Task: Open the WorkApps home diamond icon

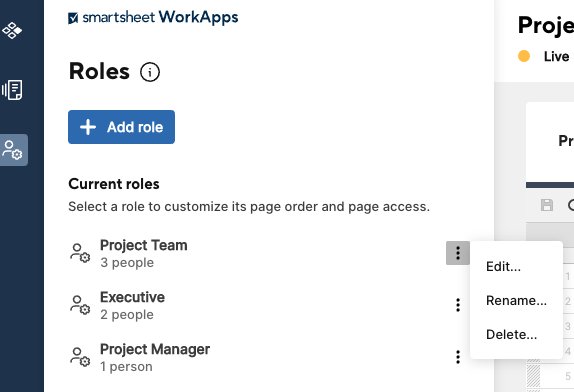Action: pos(12,30)
